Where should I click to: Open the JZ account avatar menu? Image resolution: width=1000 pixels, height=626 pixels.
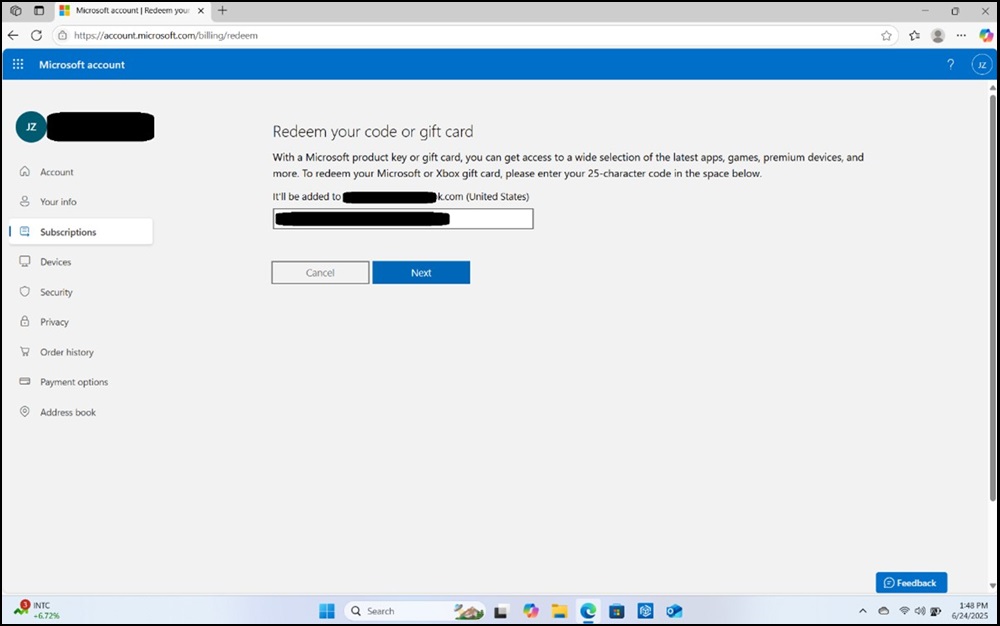pos(981,64)
